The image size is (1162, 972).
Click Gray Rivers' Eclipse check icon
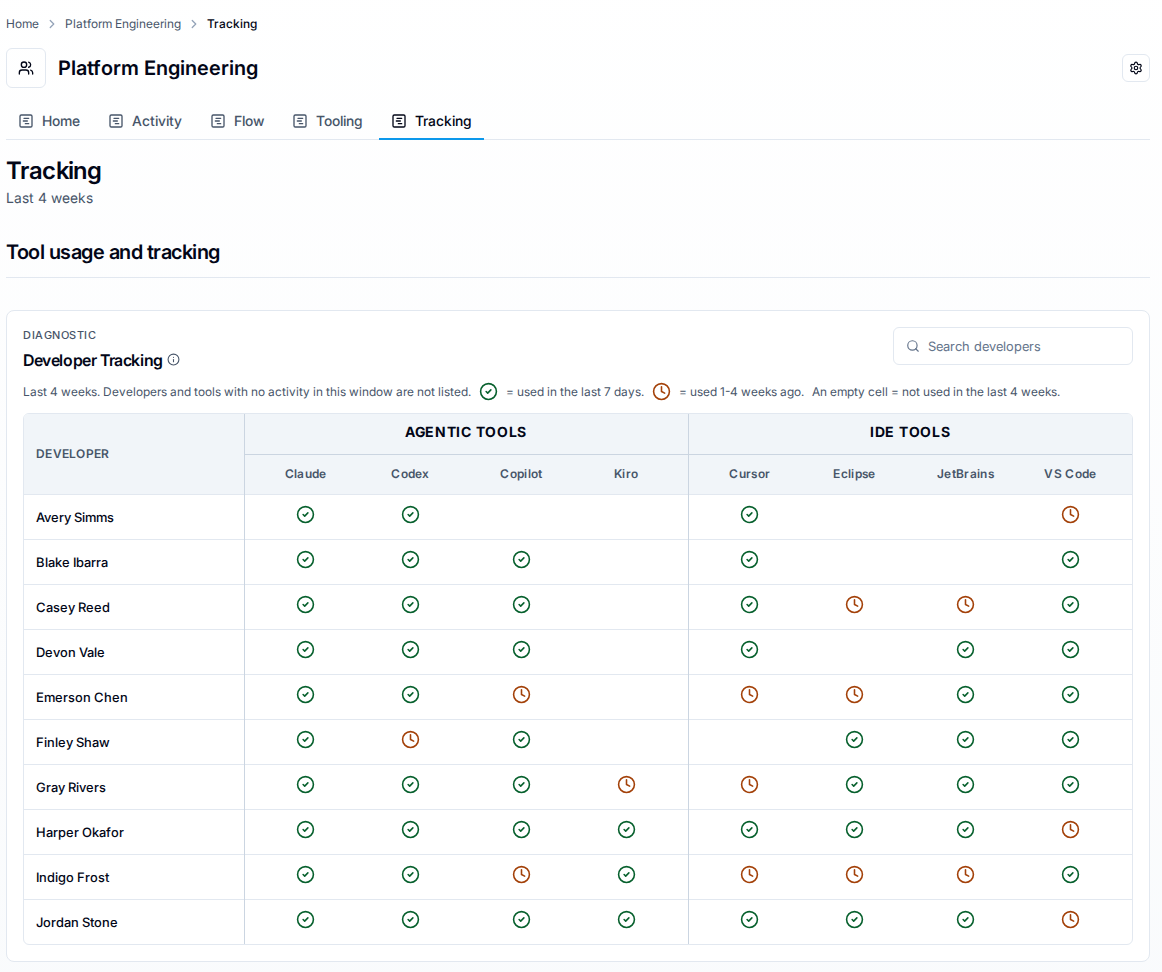point(854,785)
